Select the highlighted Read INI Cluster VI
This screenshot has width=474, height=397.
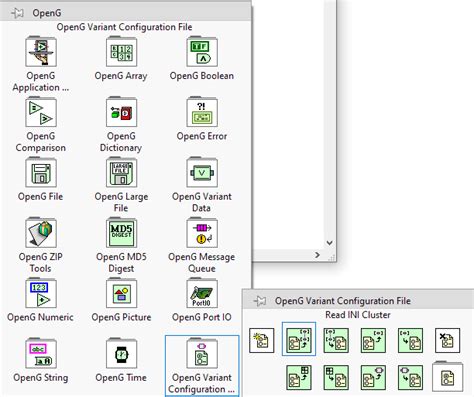click(299, 340)
